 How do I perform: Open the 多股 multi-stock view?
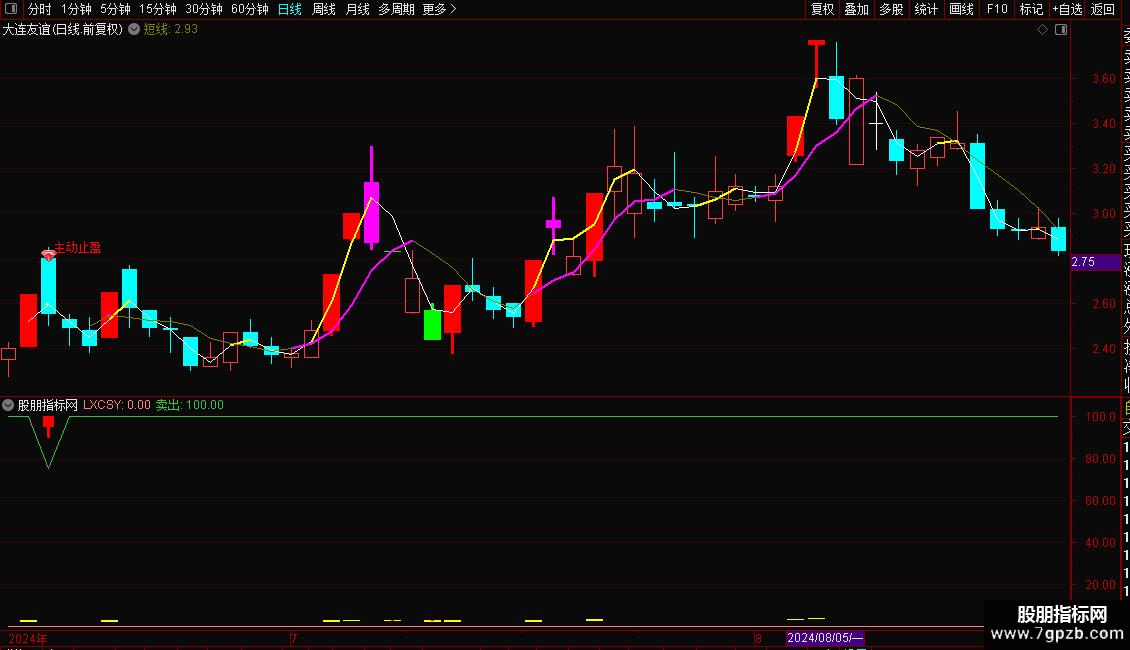891,9
